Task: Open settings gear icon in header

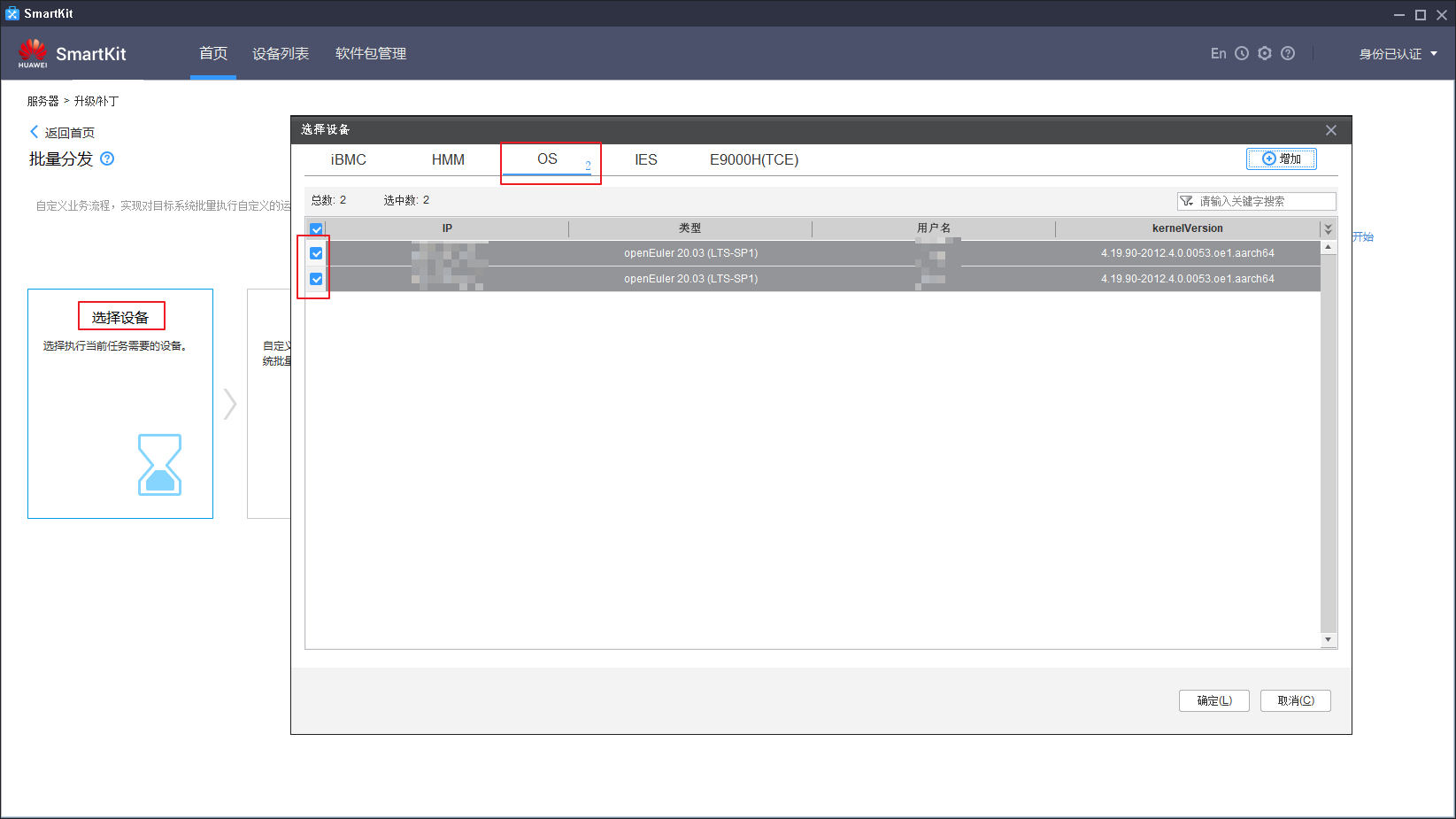Action: [x=1265, y=53]
